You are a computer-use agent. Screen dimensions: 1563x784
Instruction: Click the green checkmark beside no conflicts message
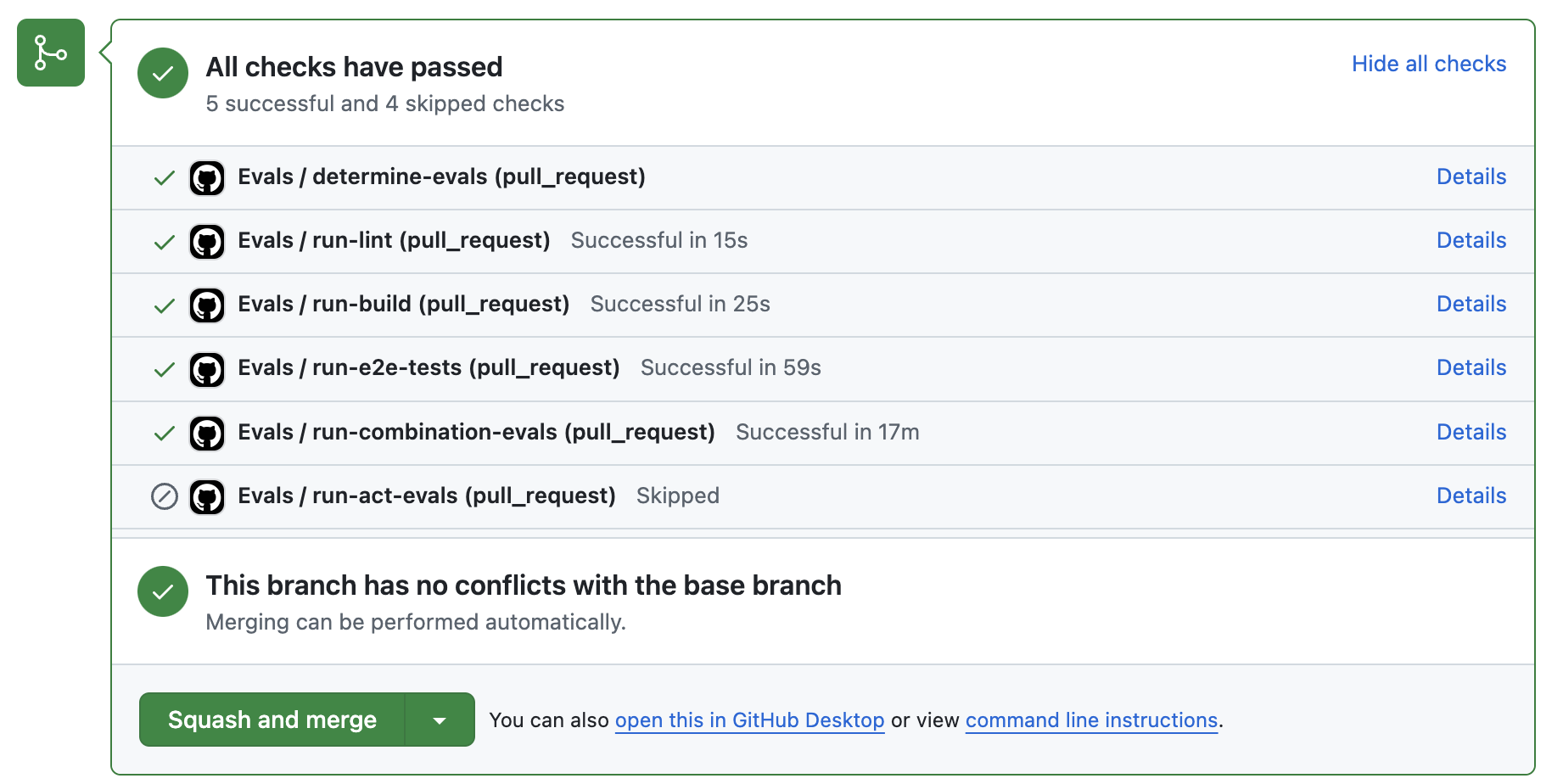(x=163, y=591)
